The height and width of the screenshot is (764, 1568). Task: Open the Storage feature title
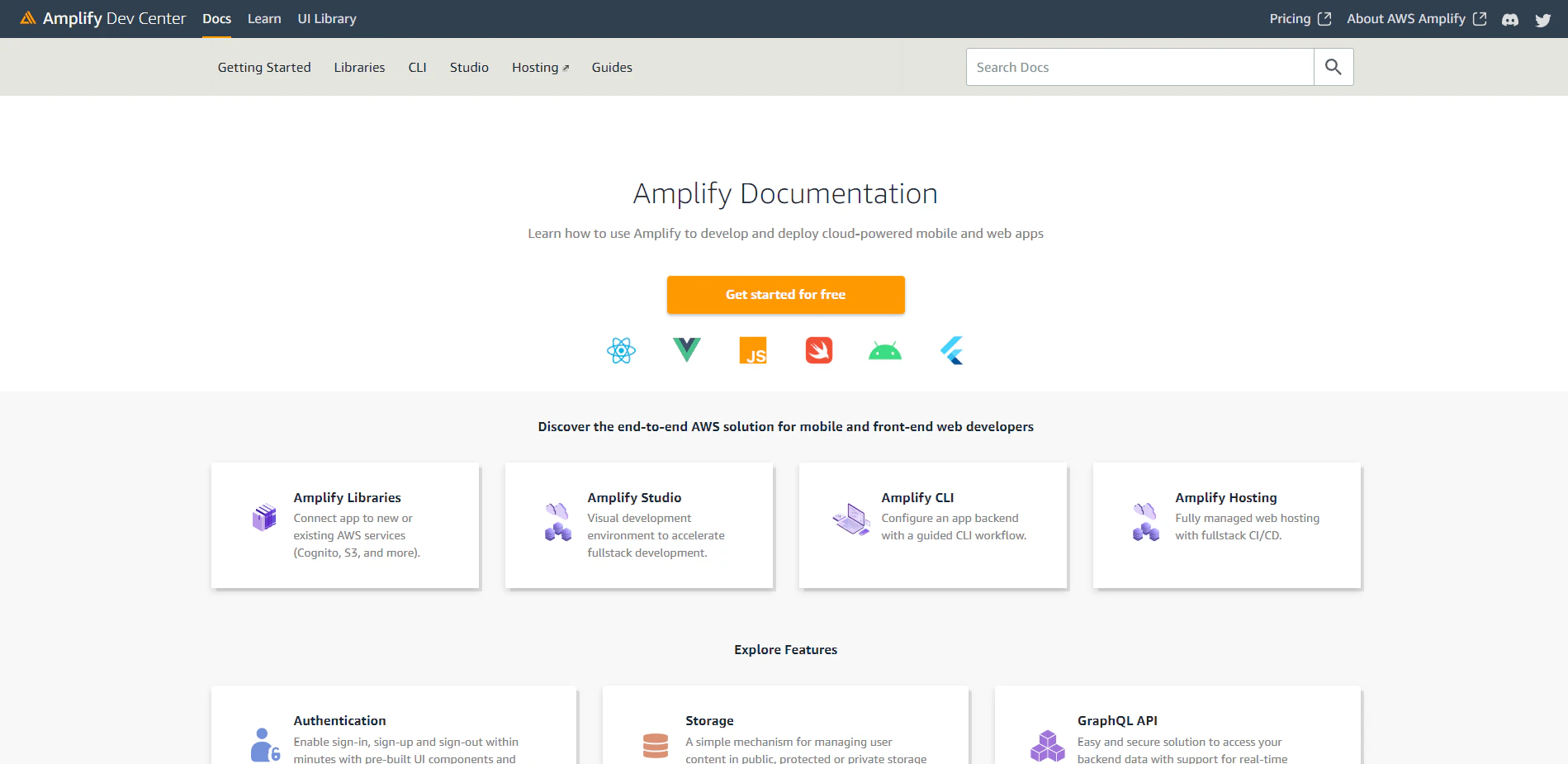709,720
